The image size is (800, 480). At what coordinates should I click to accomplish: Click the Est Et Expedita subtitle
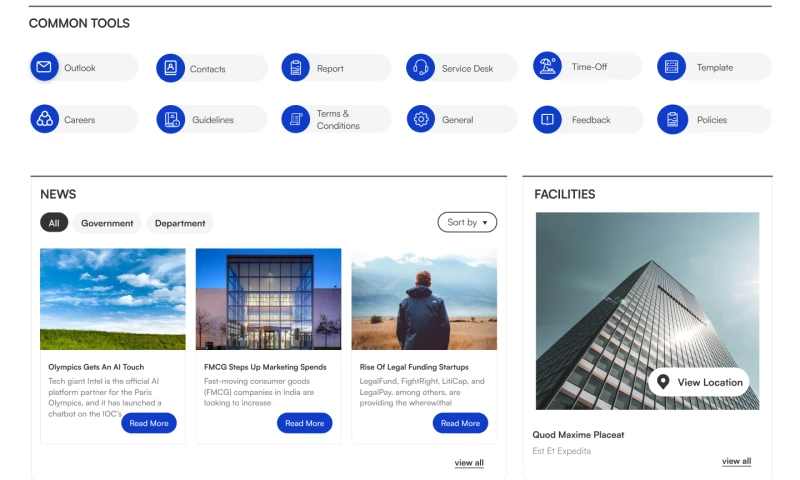click(x=562, y=451)
